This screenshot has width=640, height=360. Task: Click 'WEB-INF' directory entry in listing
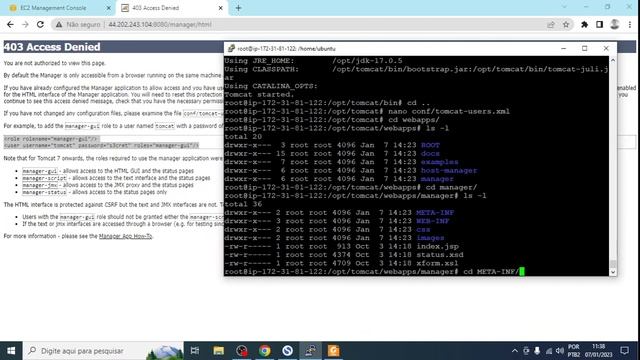click(x=433, y=221)
